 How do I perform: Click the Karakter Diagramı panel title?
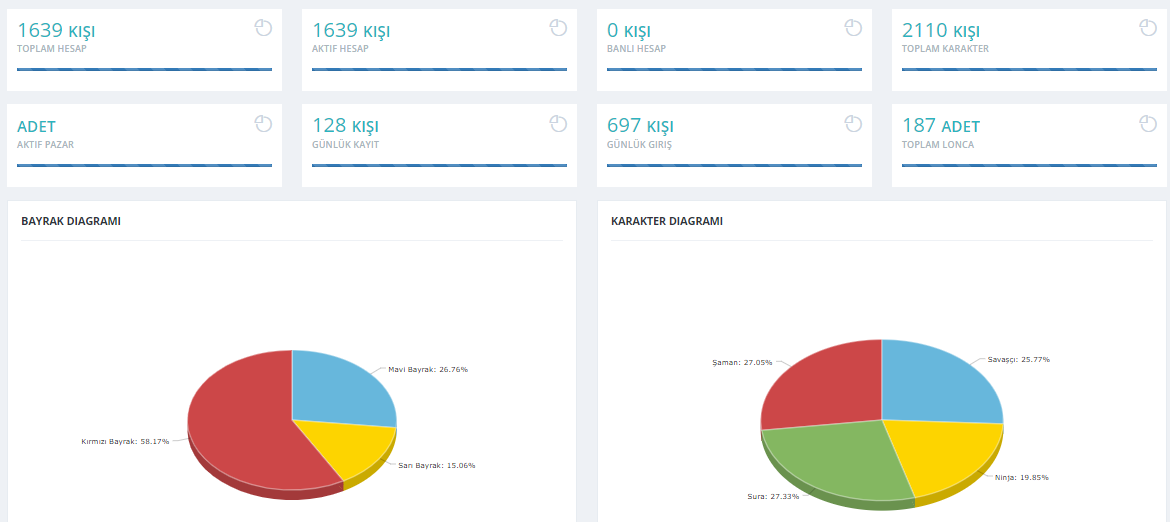tap(666, 221)
